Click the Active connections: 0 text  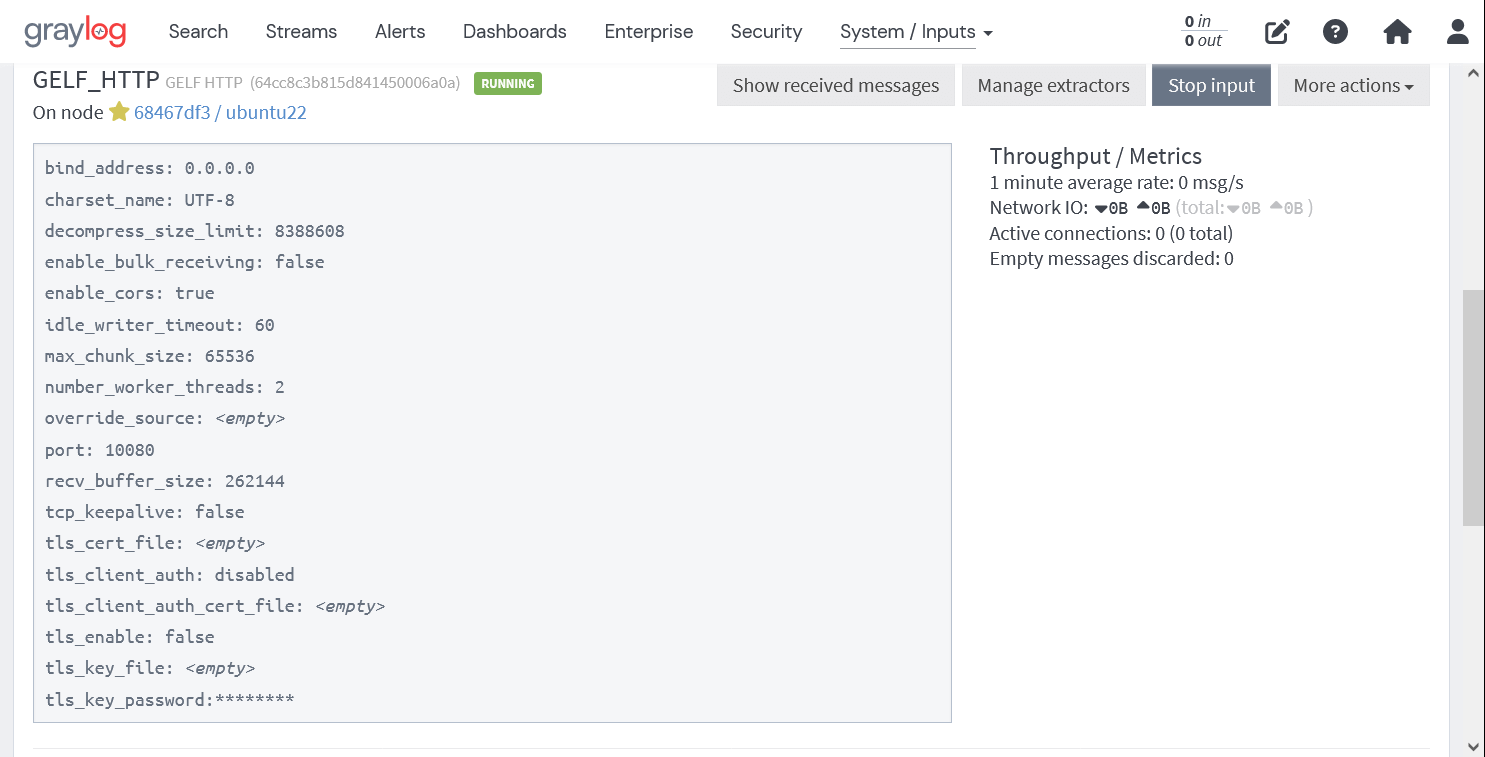click(x=1111, y=233)
